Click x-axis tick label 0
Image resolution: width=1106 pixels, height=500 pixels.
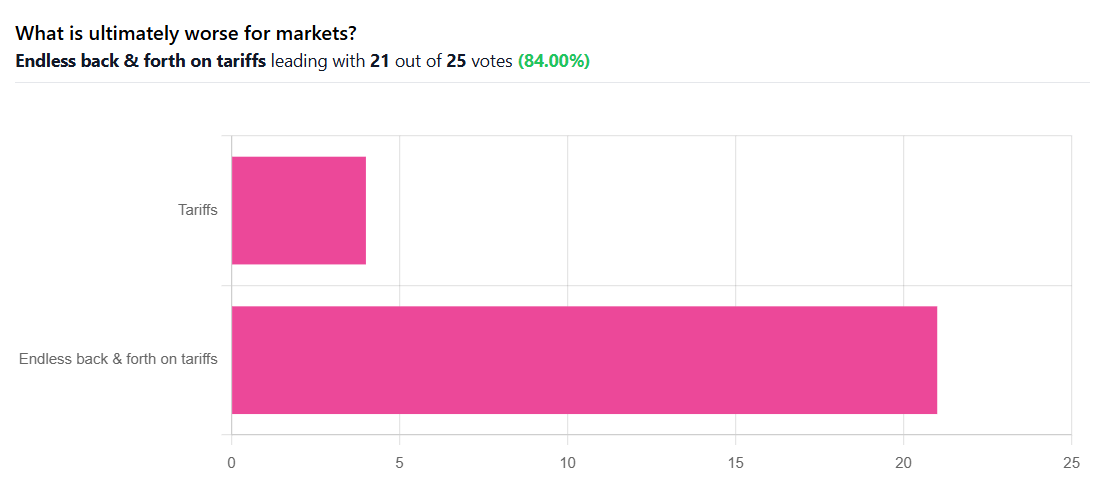coord(231,463)
